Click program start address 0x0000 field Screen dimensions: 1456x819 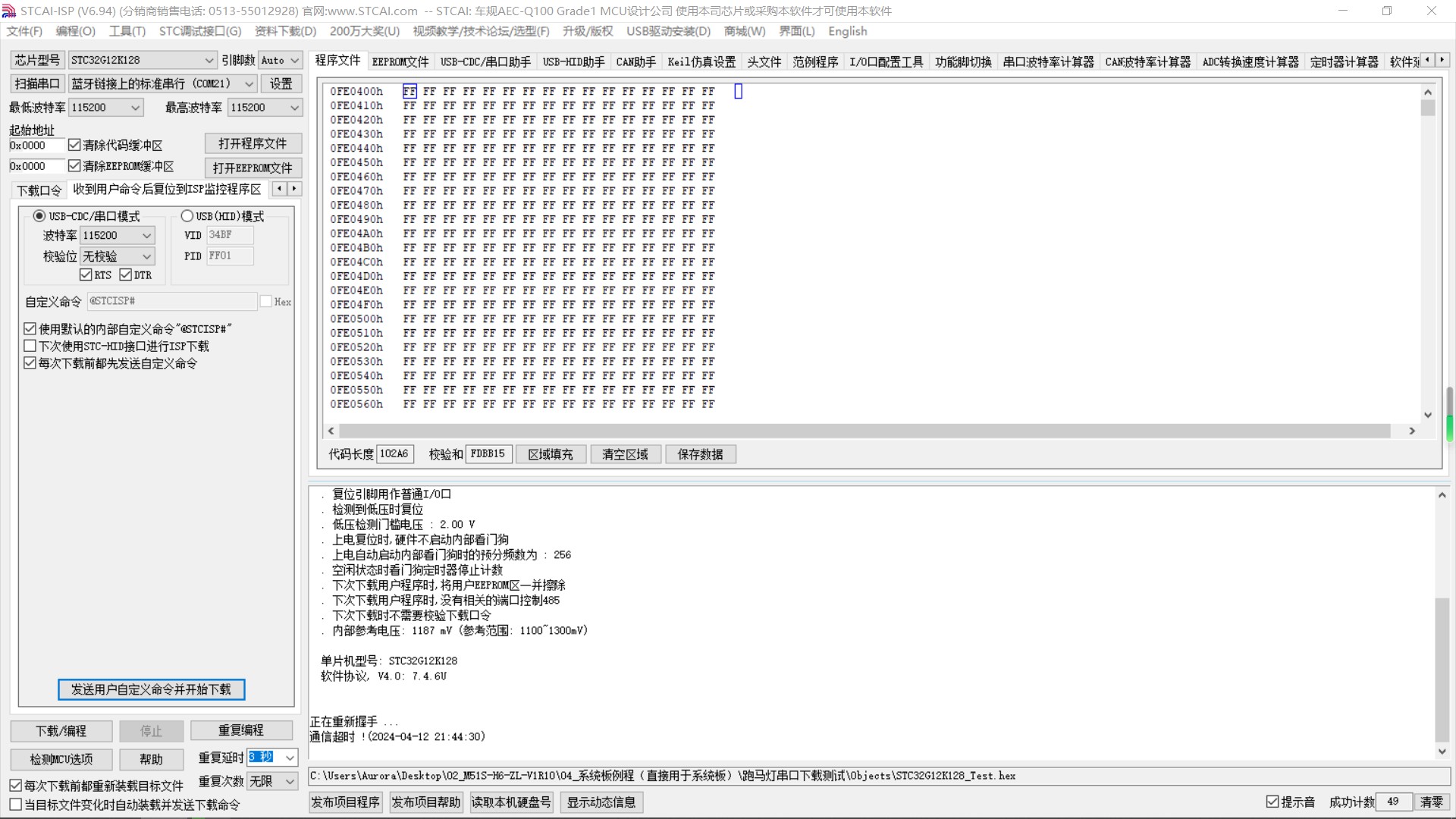click(36, 145)
